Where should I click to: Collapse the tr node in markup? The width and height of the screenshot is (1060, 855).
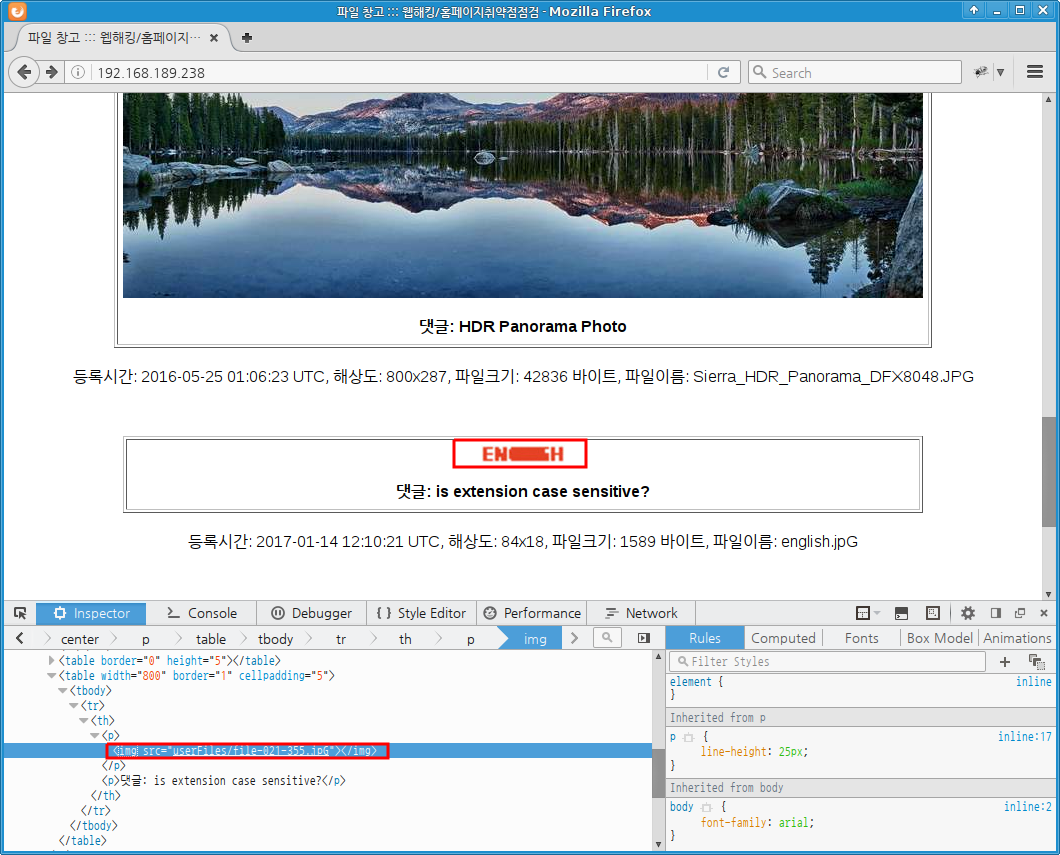point(73,706)
